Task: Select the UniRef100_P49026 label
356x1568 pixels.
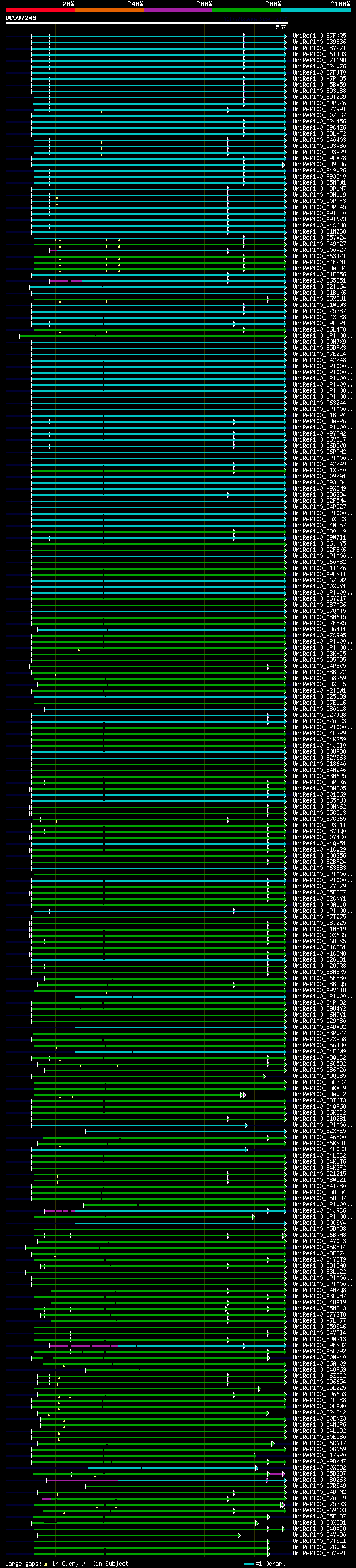Action: (x=319, y=170)
